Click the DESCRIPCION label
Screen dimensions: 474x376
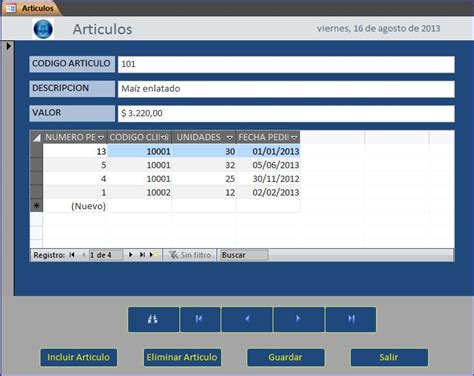tap(72, 89)
